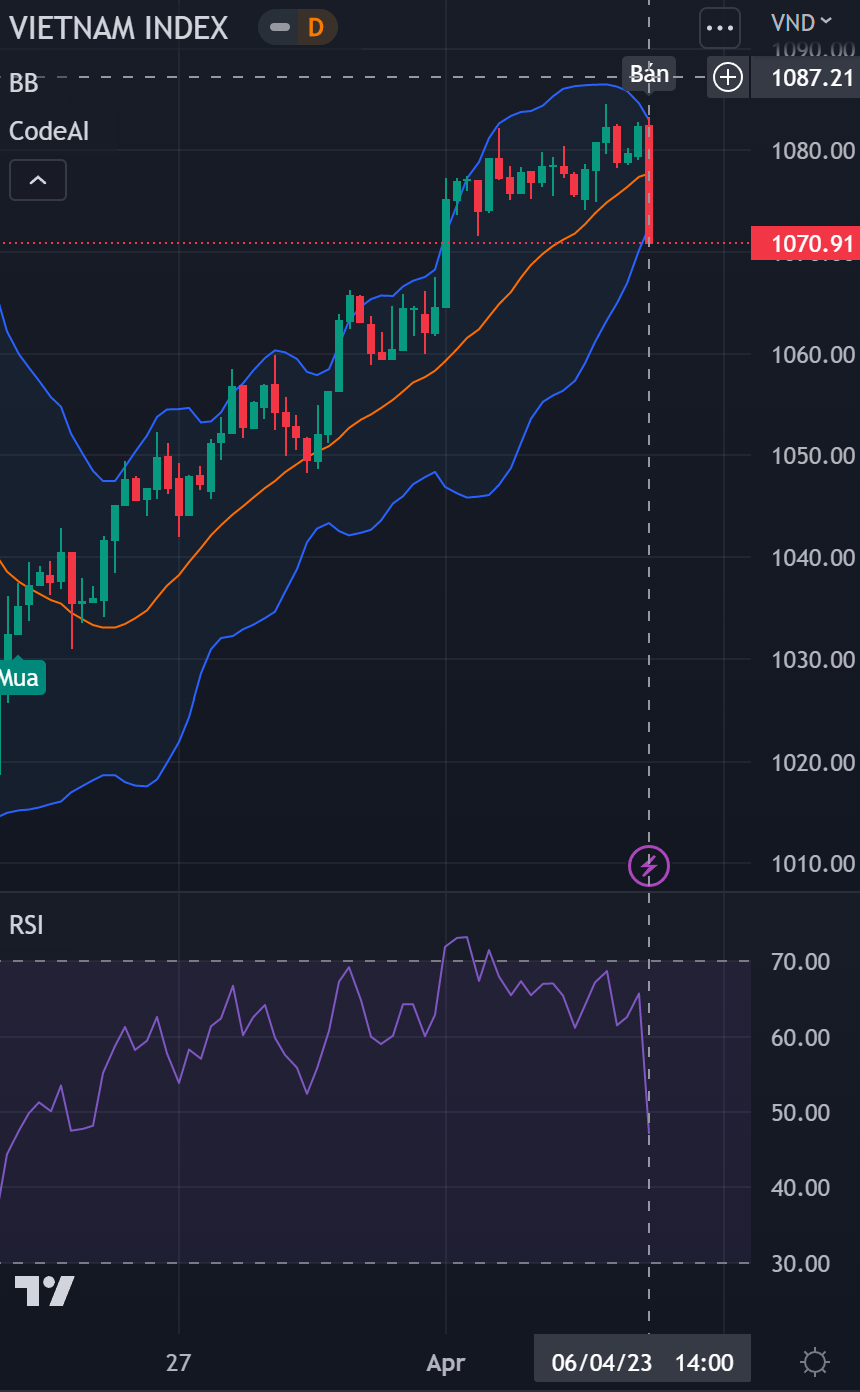Select the RSI indicator label
This screenshot has height=1392, width=860.
(26, 925)
